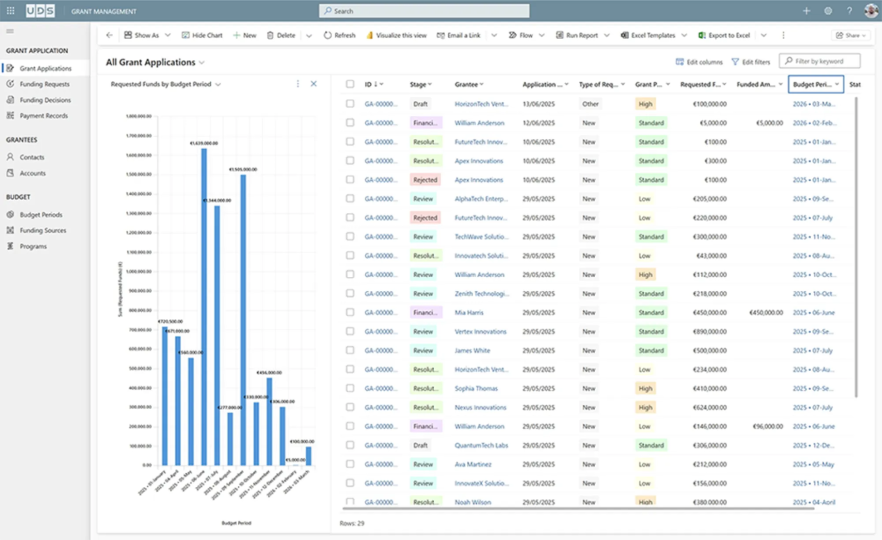Screen dimensions: 882x540
Task: Open Budget Periods in the sidebar
Action: coord(40,215)
